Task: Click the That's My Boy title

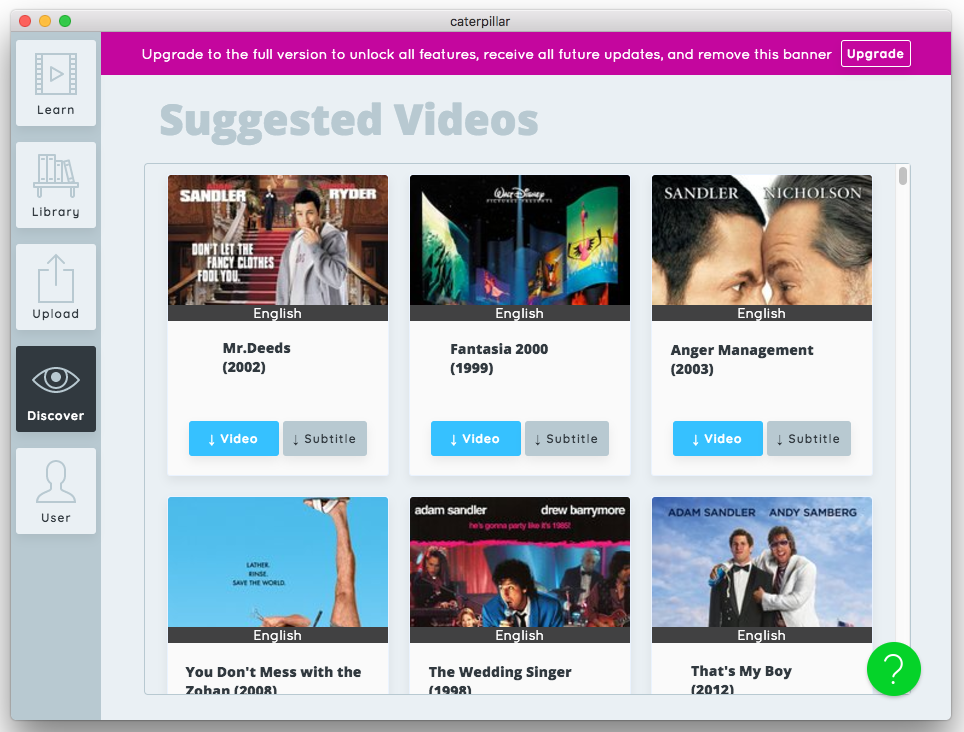Action: 741,680
